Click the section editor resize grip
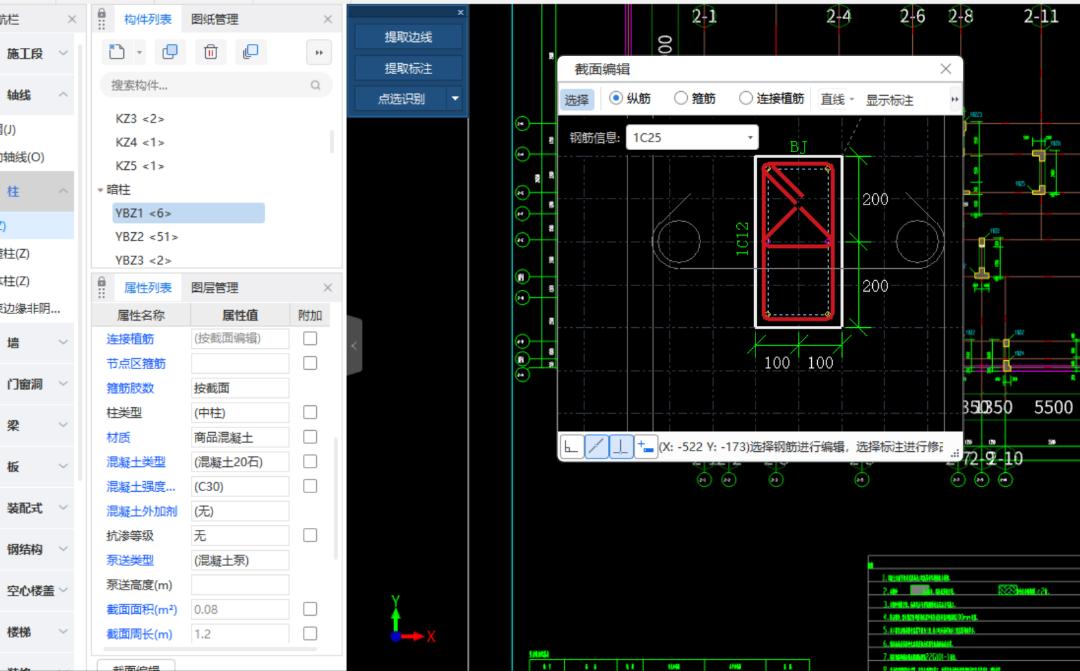Viewport: 1080px width, 671px height. click(x=955, y=453)
